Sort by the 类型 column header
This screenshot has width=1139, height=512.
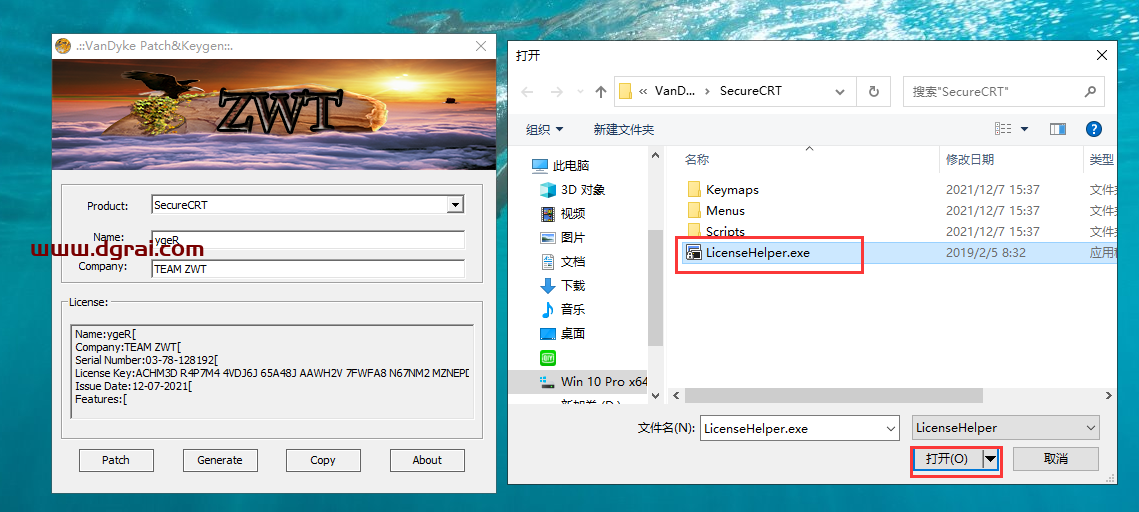[1101, 159]
